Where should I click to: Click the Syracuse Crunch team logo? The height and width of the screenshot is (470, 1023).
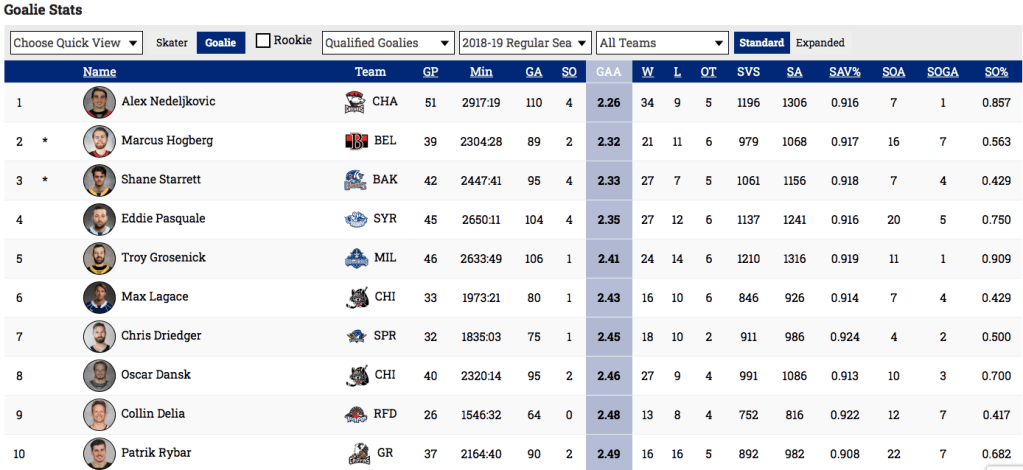(x=355, y=219)
